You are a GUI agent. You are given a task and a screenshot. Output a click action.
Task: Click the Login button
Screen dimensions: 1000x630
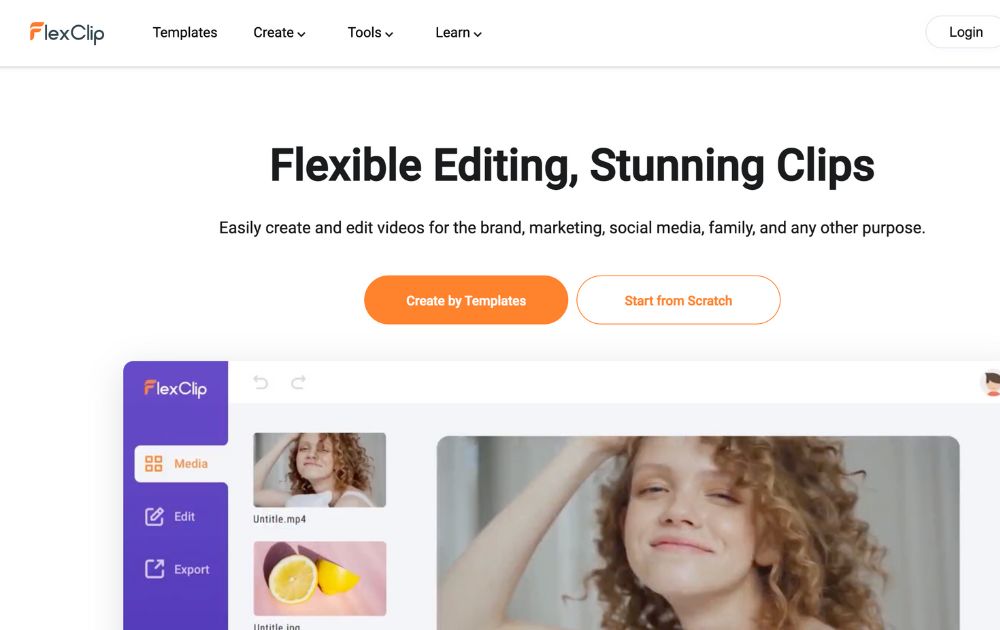pyautogui.click(x=965, y=33)
